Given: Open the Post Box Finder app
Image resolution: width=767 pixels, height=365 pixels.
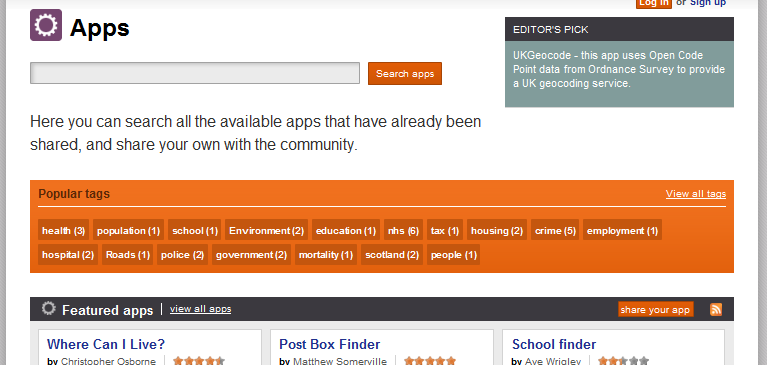Looking at the screenshot, I should 330,344.
